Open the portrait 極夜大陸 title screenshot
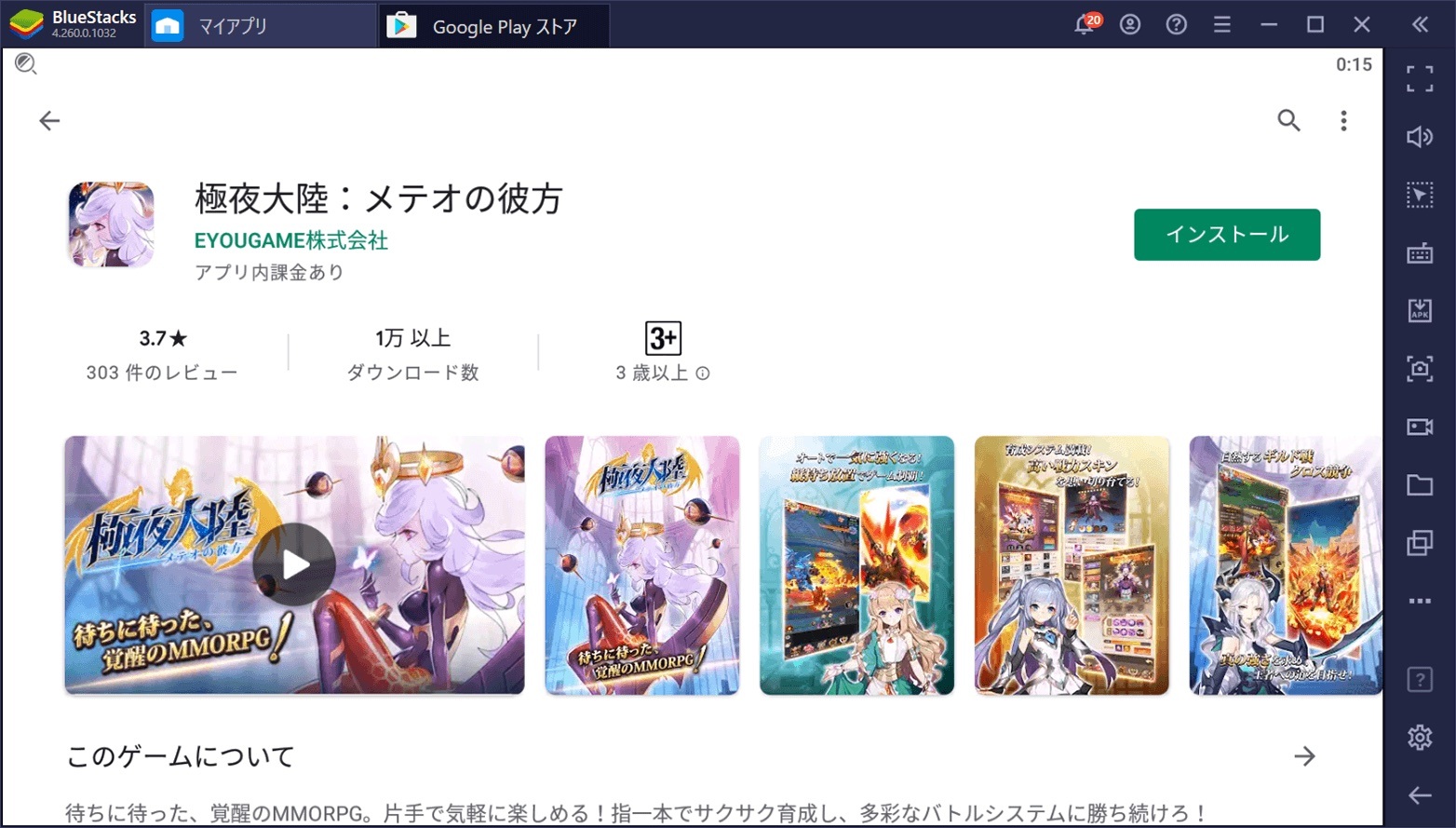Image resolution: width=1456 pixels, height=828 pixels. pyautogui.click(x=642, y=565)
